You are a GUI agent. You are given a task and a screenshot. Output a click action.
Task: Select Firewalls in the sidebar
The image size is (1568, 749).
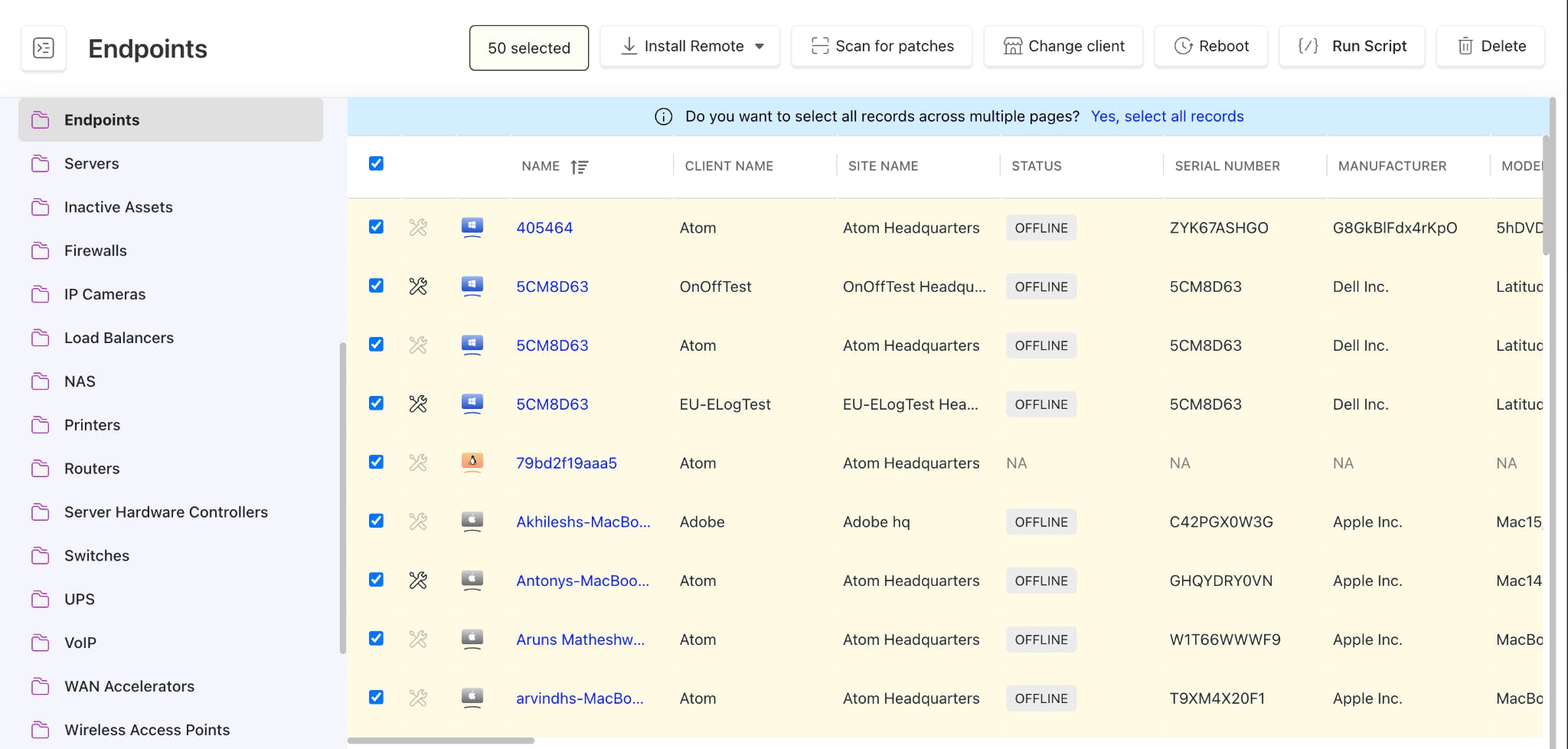[95, 250]
